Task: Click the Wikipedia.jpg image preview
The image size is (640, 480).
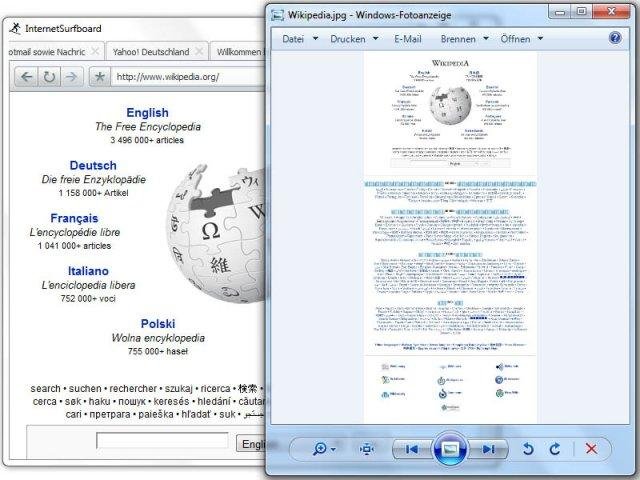Action: coord(450,237)
